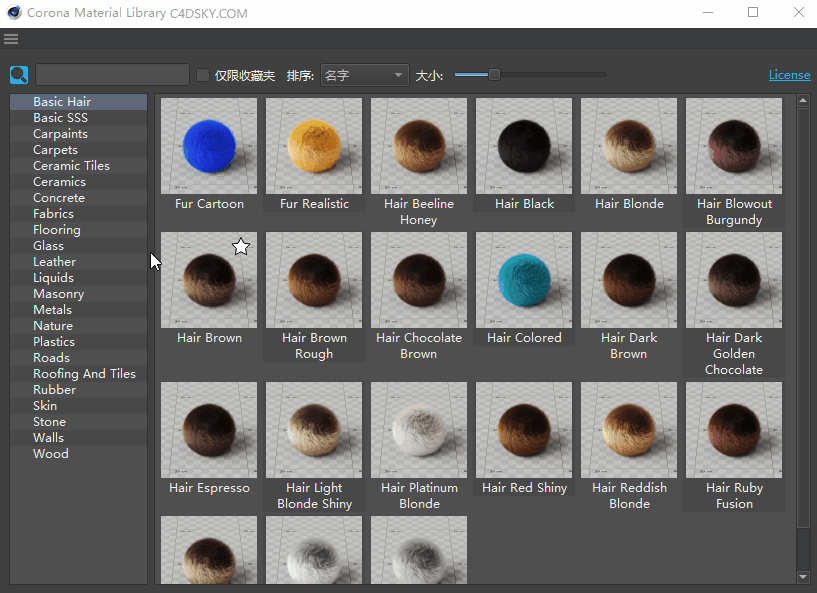Pick the Hair Beeline Honey thumbnail
This screenshot has width=817, height=593.
pyautogui.click(x=419, y=146)
